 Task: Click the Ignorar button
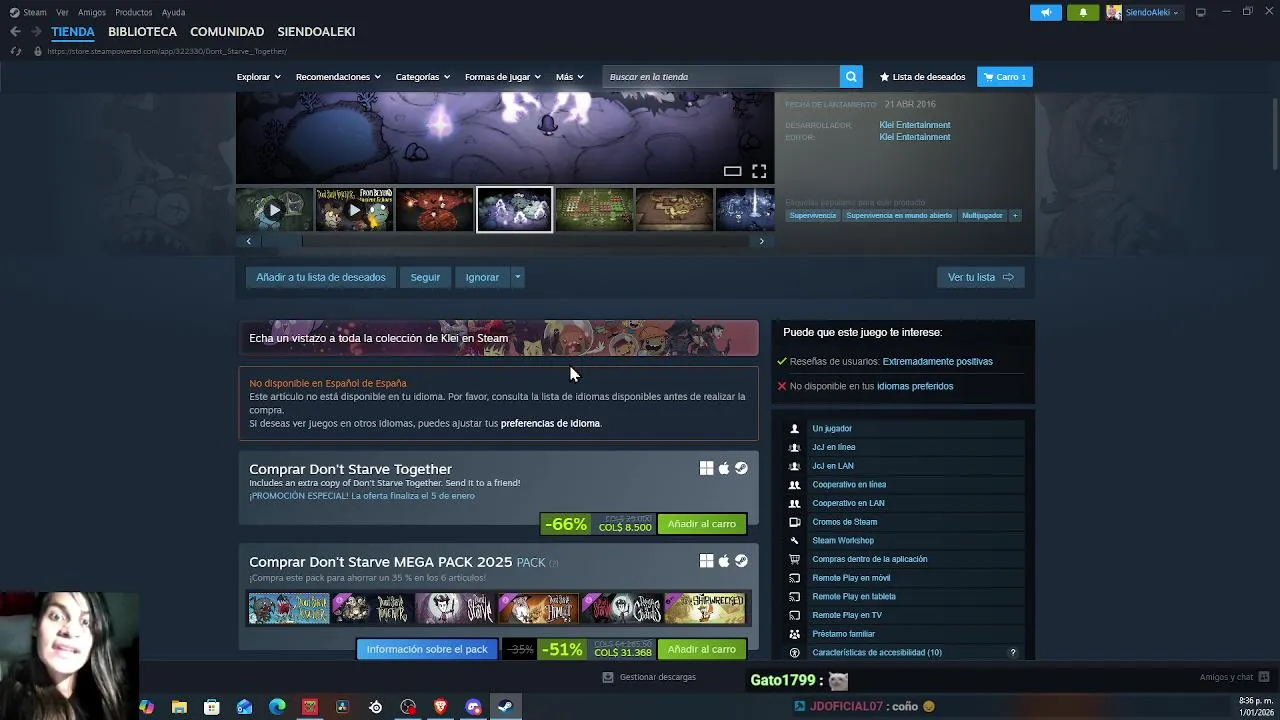click(x=482, y=277)
